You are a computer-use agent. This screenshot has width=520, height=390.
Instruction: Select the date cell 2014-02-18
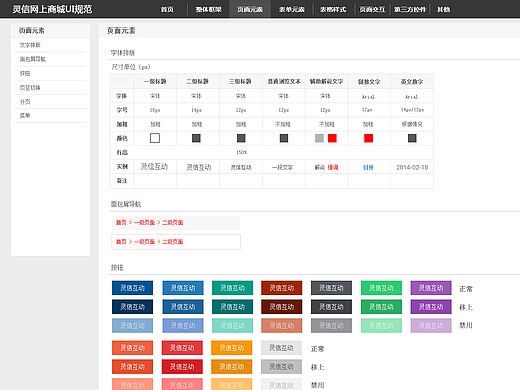click(x=412, y=167)
